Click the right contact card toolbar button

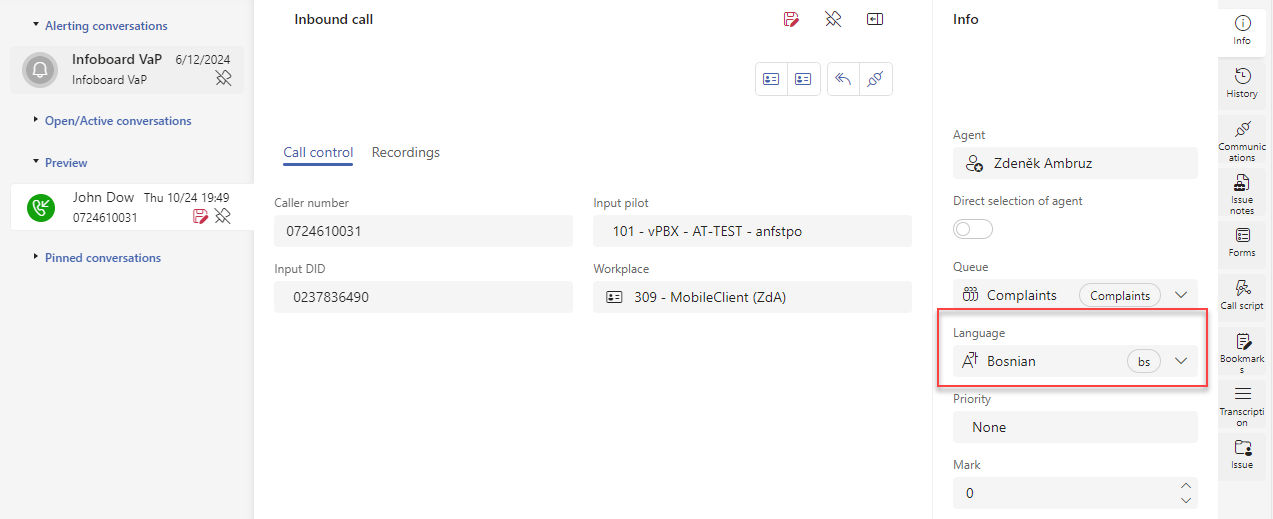pyautogui.click(x=803, y=79)
